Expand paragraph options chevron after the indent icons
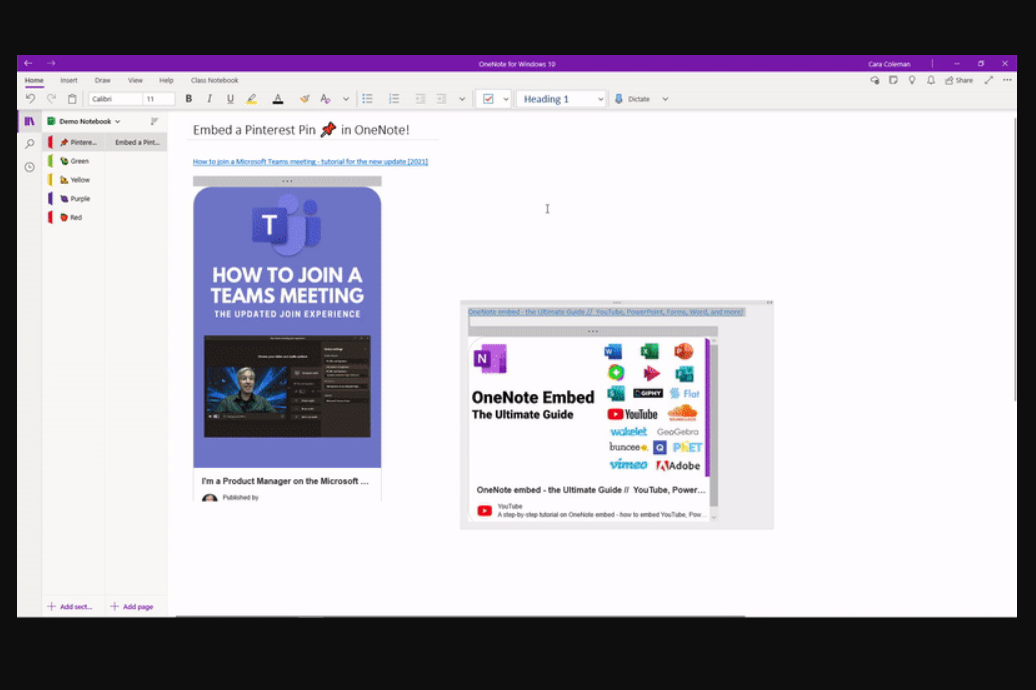1036x690 pixels. (x=462, y=99)
